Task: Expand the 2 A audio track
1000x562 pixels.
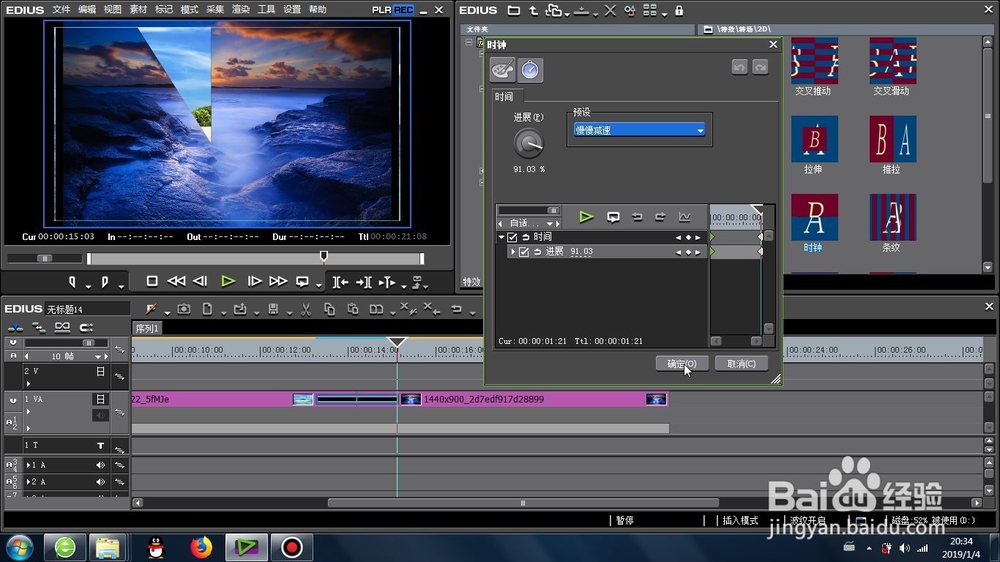Action: [x=28, y=482]
